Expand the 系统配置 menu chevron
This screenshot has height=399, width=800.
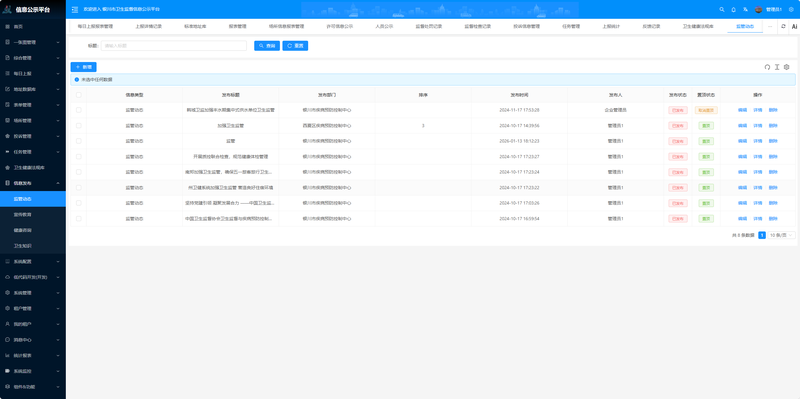(58, 261)
